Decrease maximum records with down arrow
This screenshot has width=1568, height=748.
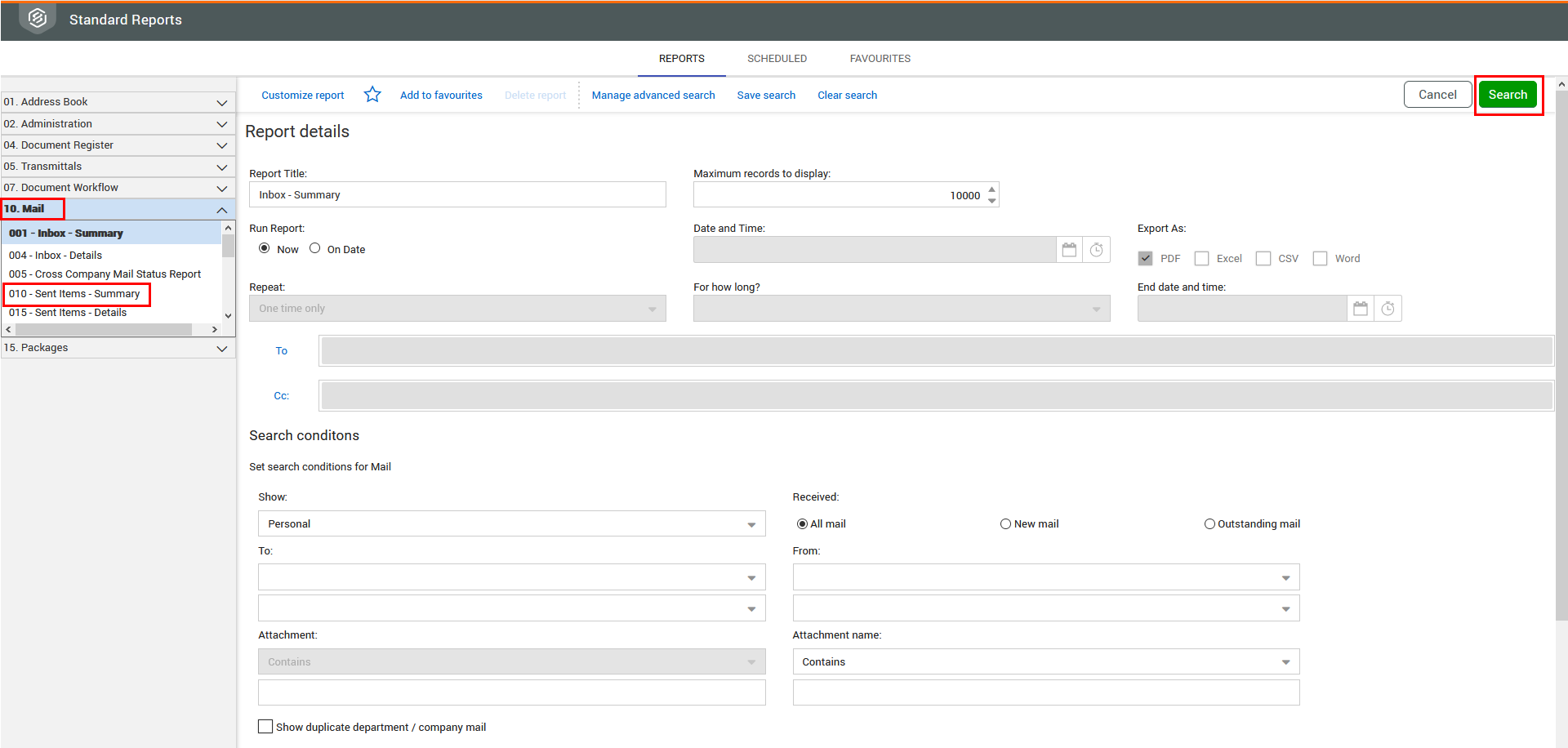pos(992,201)
